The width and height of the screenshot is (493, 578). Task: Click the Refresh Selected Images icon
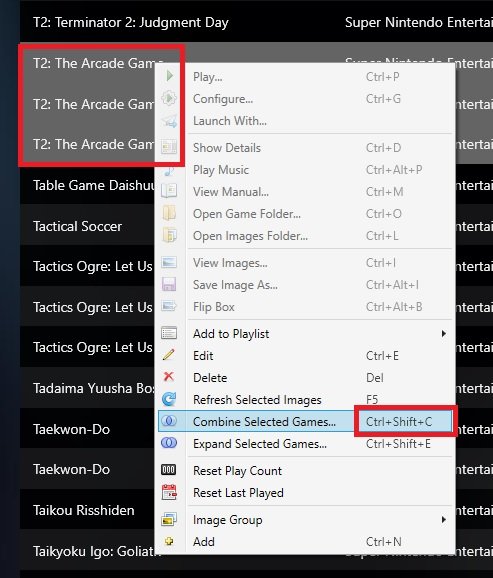[169, 399]
